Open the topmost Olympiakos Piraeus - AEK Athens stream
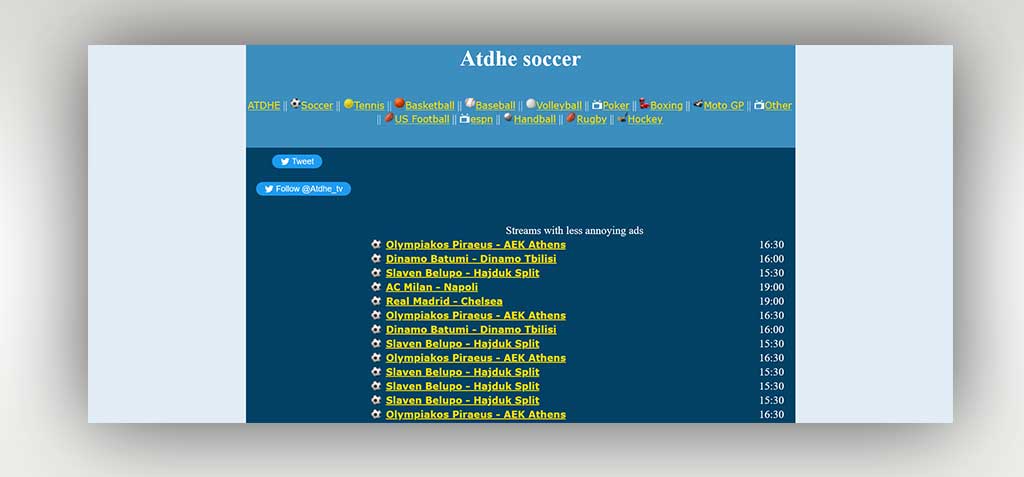 pos(475,244)
